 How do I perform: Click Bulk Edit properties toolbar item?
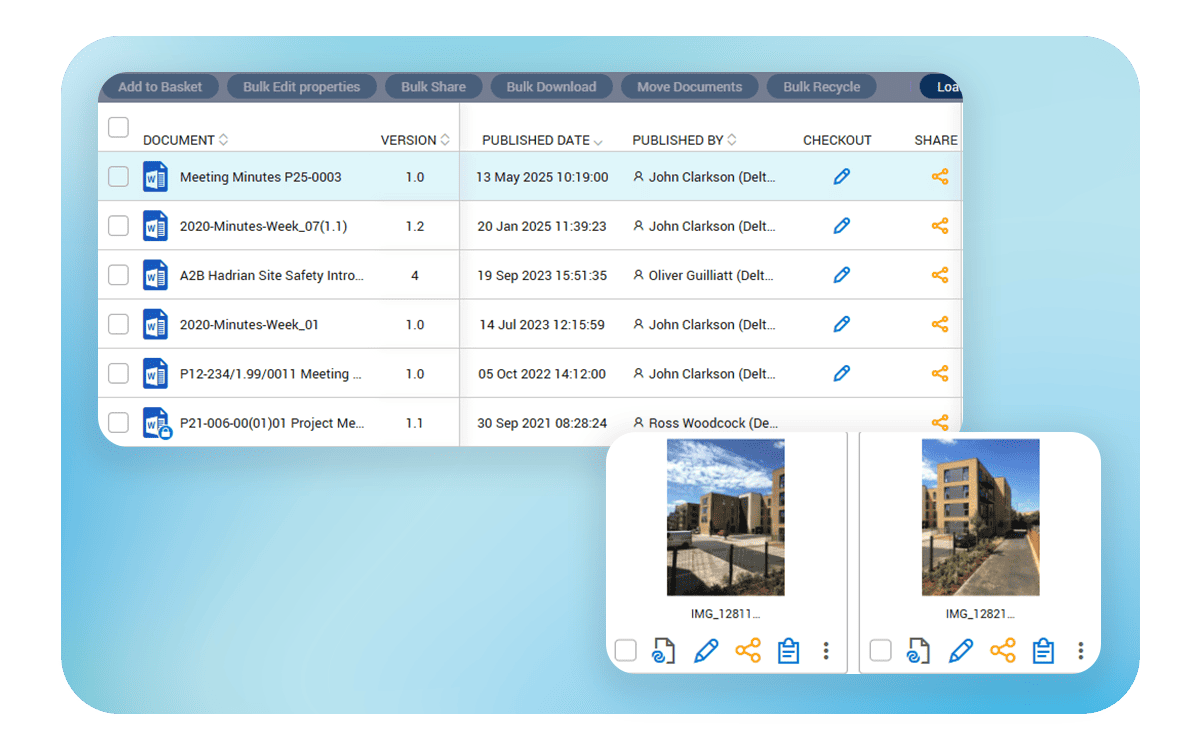[x=301, y=87]
